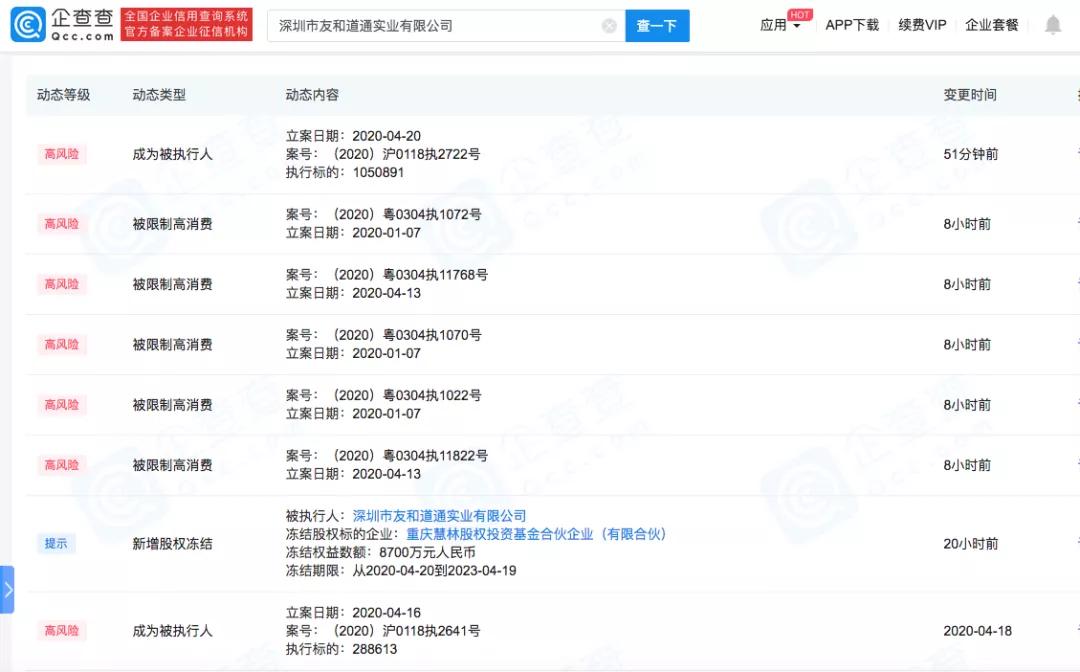Open the 应用 dropdown chevron arrow

point(796,27)
